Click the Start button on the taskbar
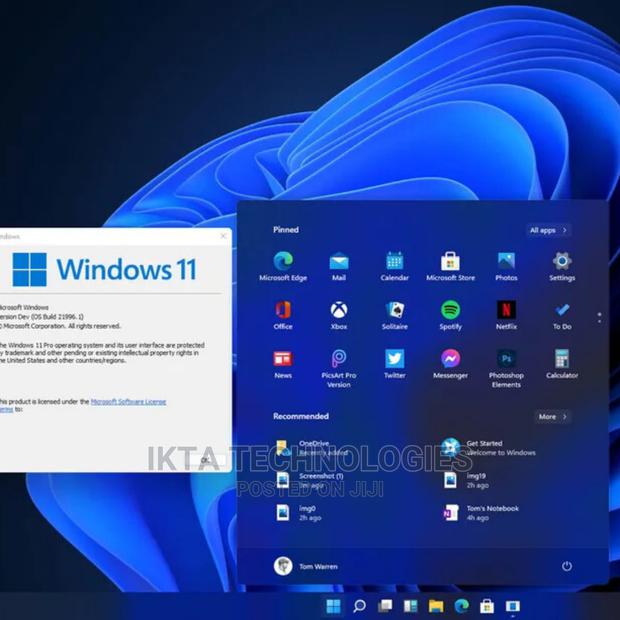 pyautogui.click(x=333, y=606)
